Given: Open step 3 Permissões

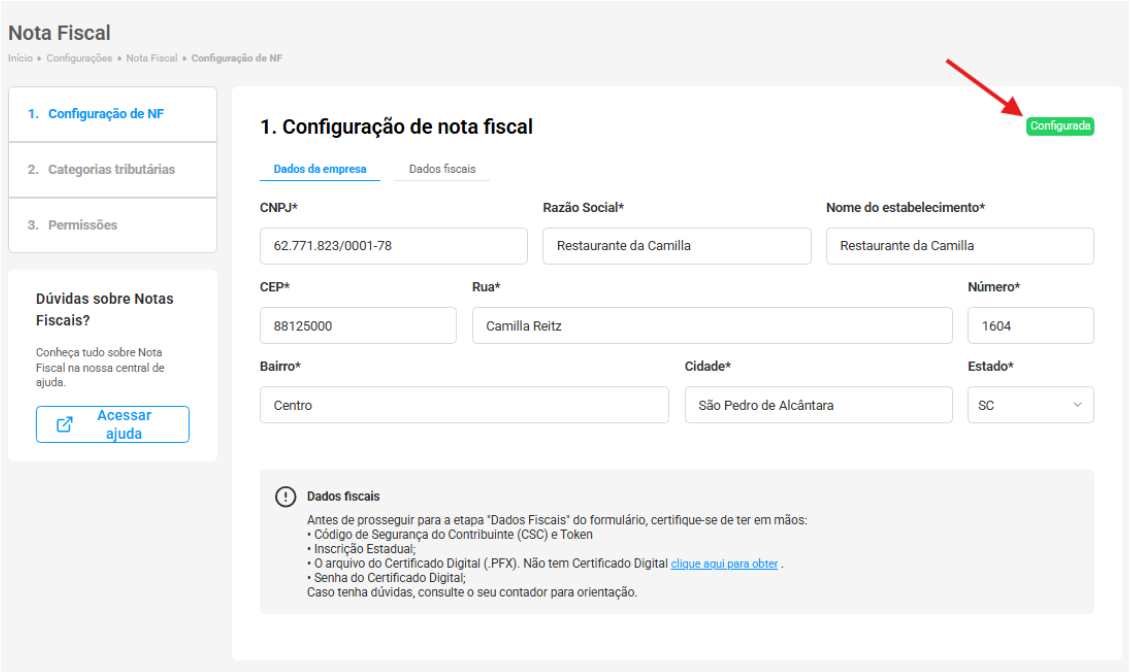Looking at the screenshot, I should pyautogui.click(x=112, y=225).
